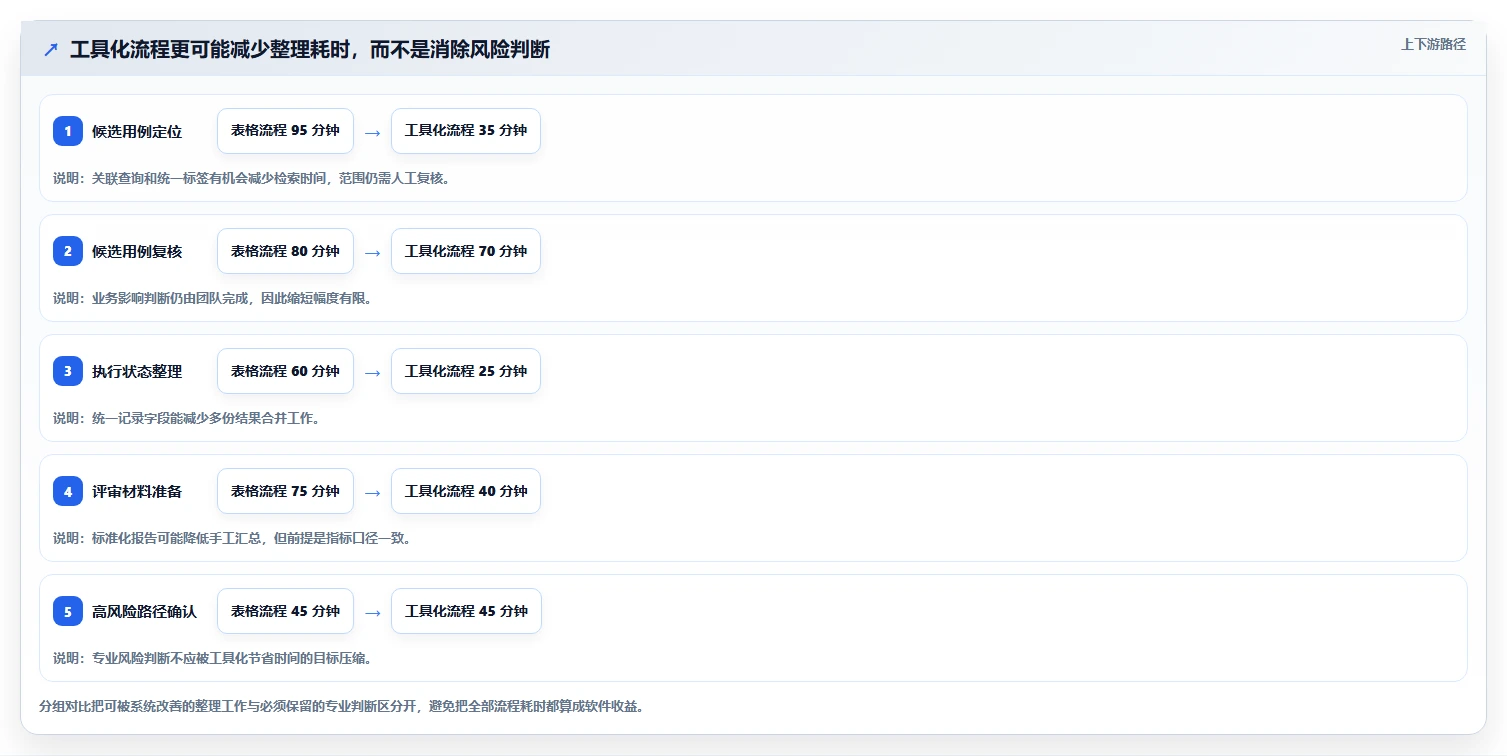Viewport: 1507px width, 756px height.
Task: Click the 上下游路径 label in the header
Action: (1433, 44)
